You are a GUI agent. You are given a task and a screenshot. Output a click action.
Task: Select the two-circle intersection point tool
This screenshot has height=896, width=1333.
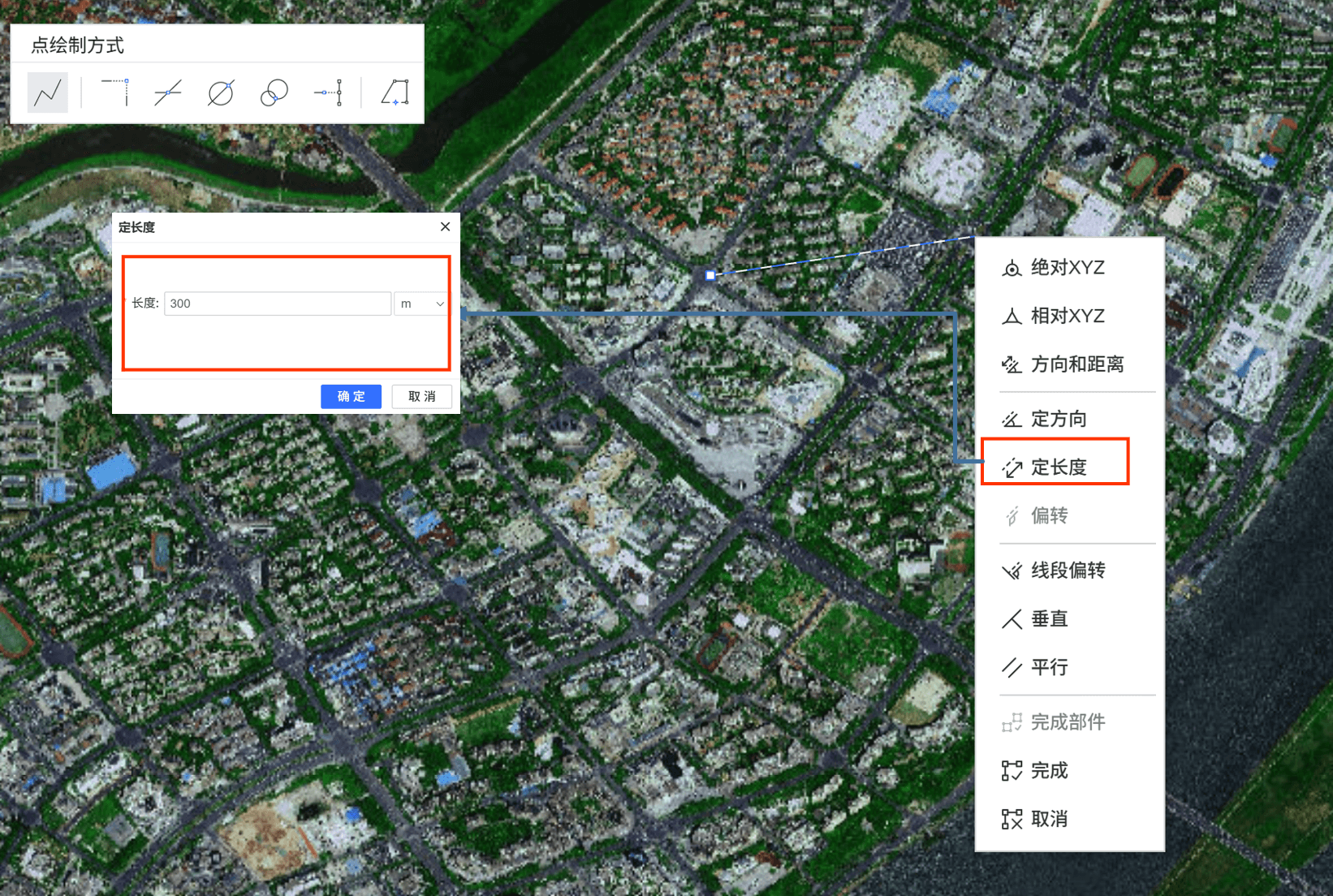pos(274,93)
